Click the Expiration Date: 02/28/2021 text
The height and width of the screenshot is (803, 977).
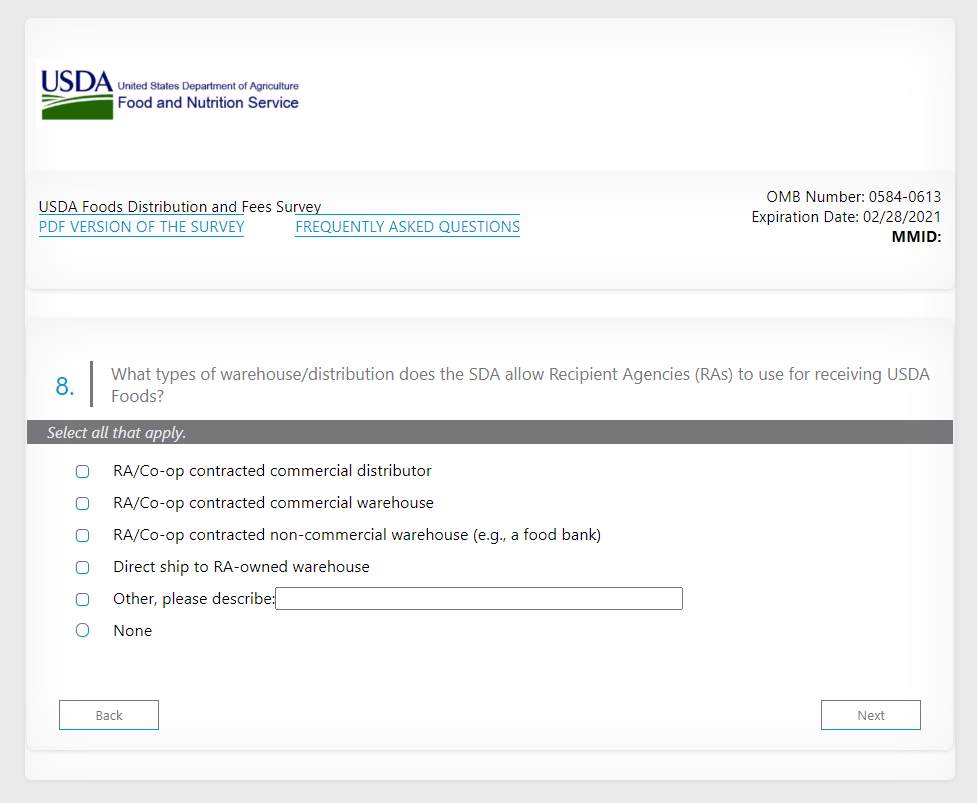pyautogui.click(x=846, y=217)
